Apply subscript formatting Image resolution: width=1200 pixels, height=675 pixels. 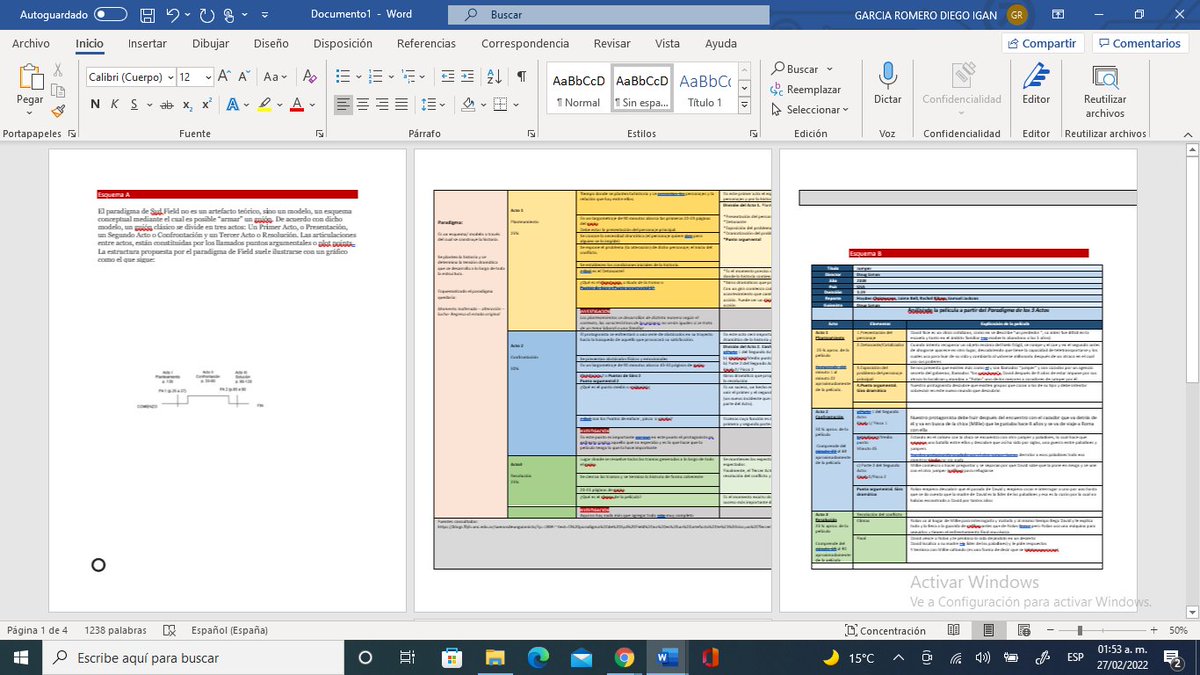[x=188, y=105]
